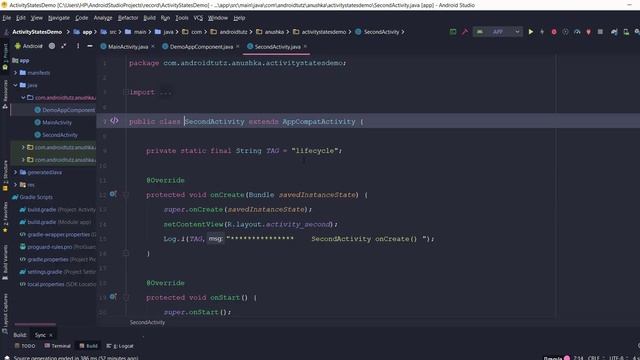640x360 pixels.
Task: Expand the generatedJava folder
Action: point(16,172)
